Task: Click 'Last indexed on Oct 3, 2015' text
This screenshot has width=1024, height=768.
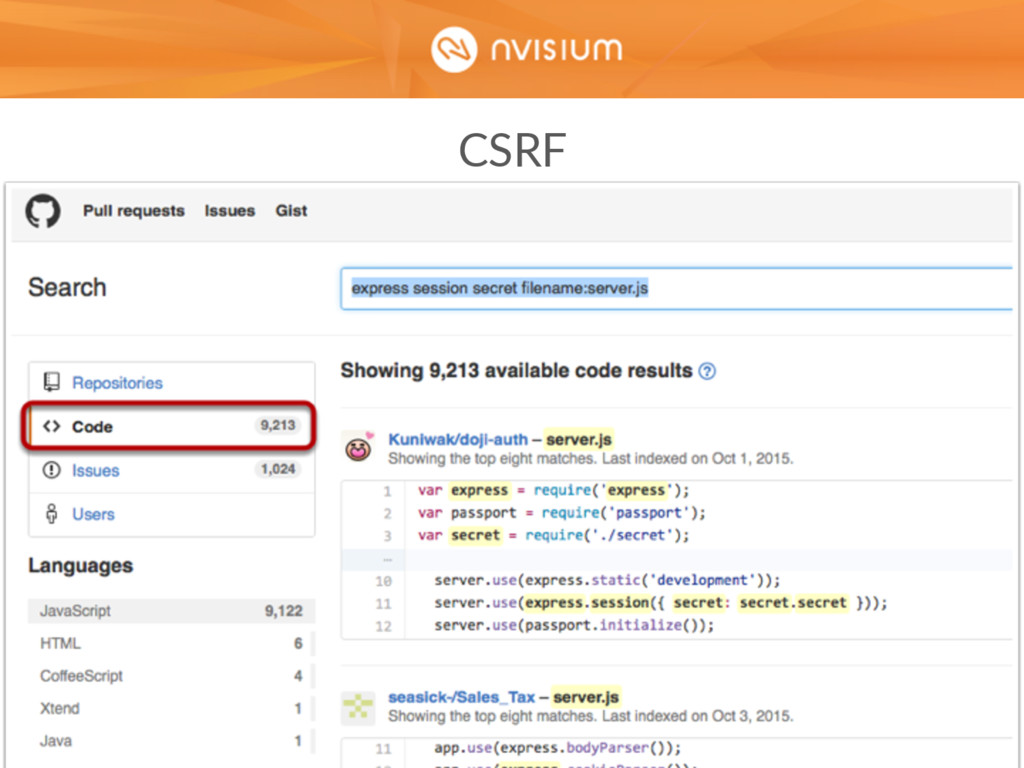Action: (x=697, y=716)
